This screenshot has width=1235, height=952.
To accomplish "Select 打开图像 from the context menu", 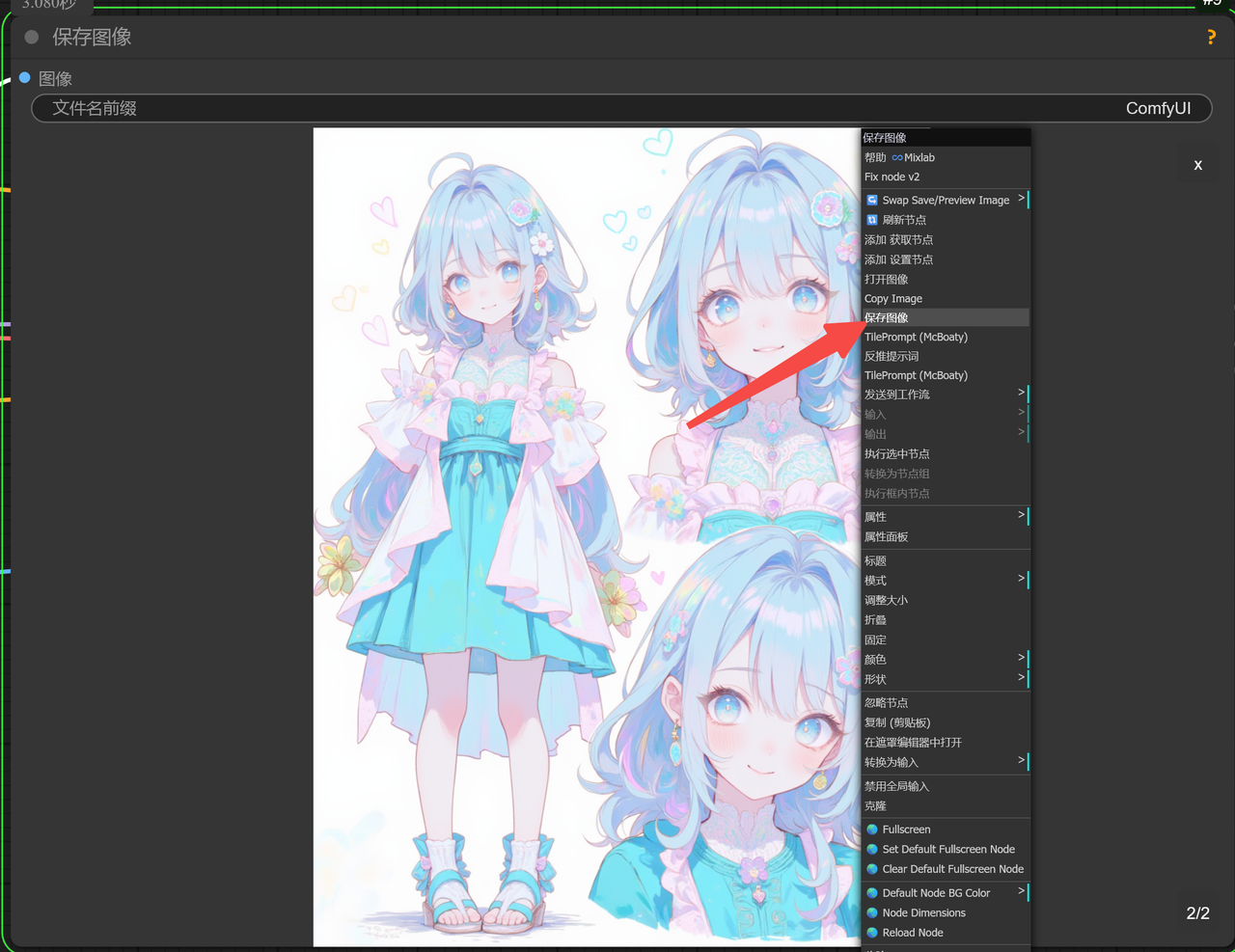I will tap(946, 279).
